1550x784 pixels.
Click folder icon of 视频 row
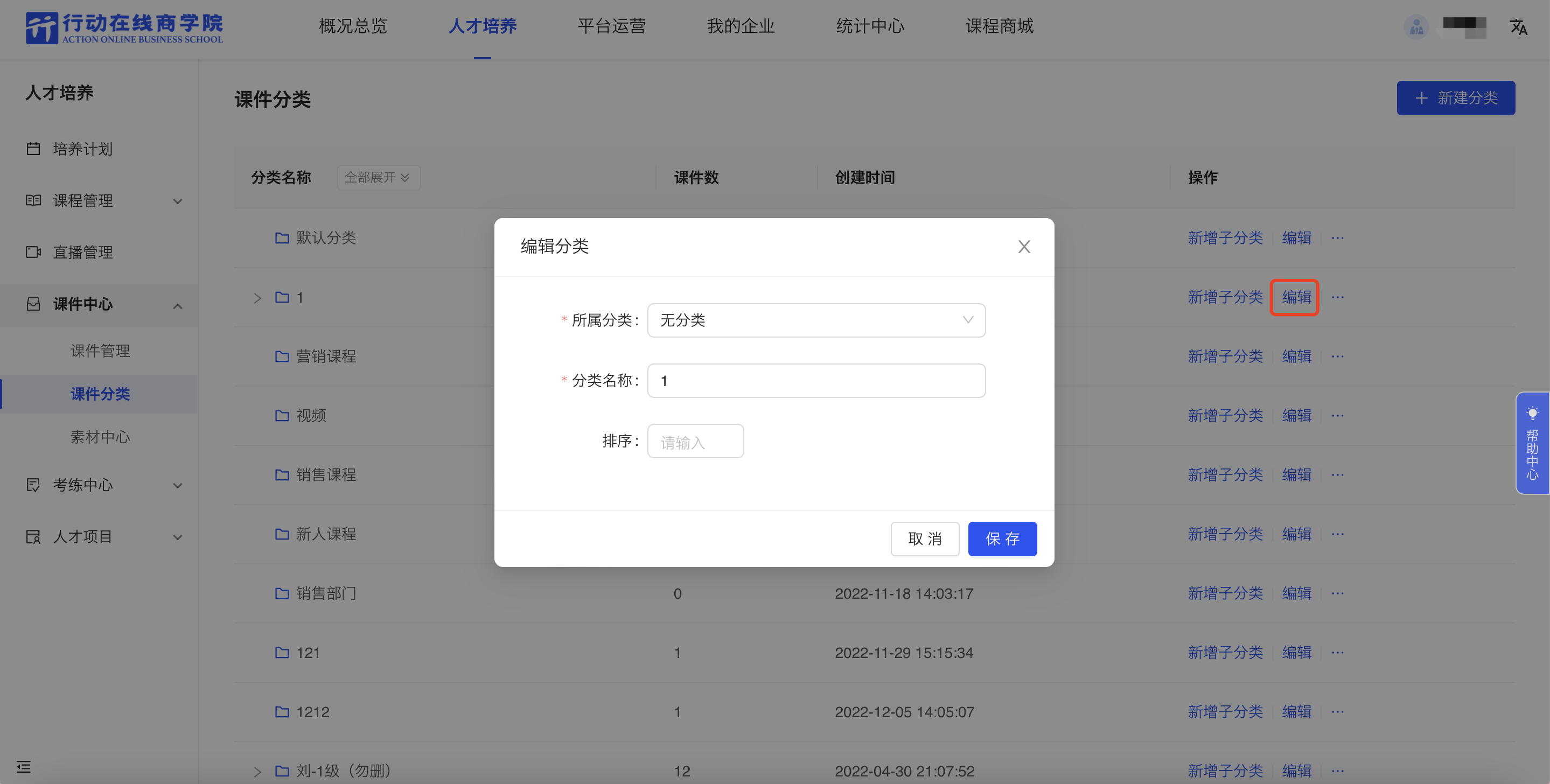click(x=282, y=415)
